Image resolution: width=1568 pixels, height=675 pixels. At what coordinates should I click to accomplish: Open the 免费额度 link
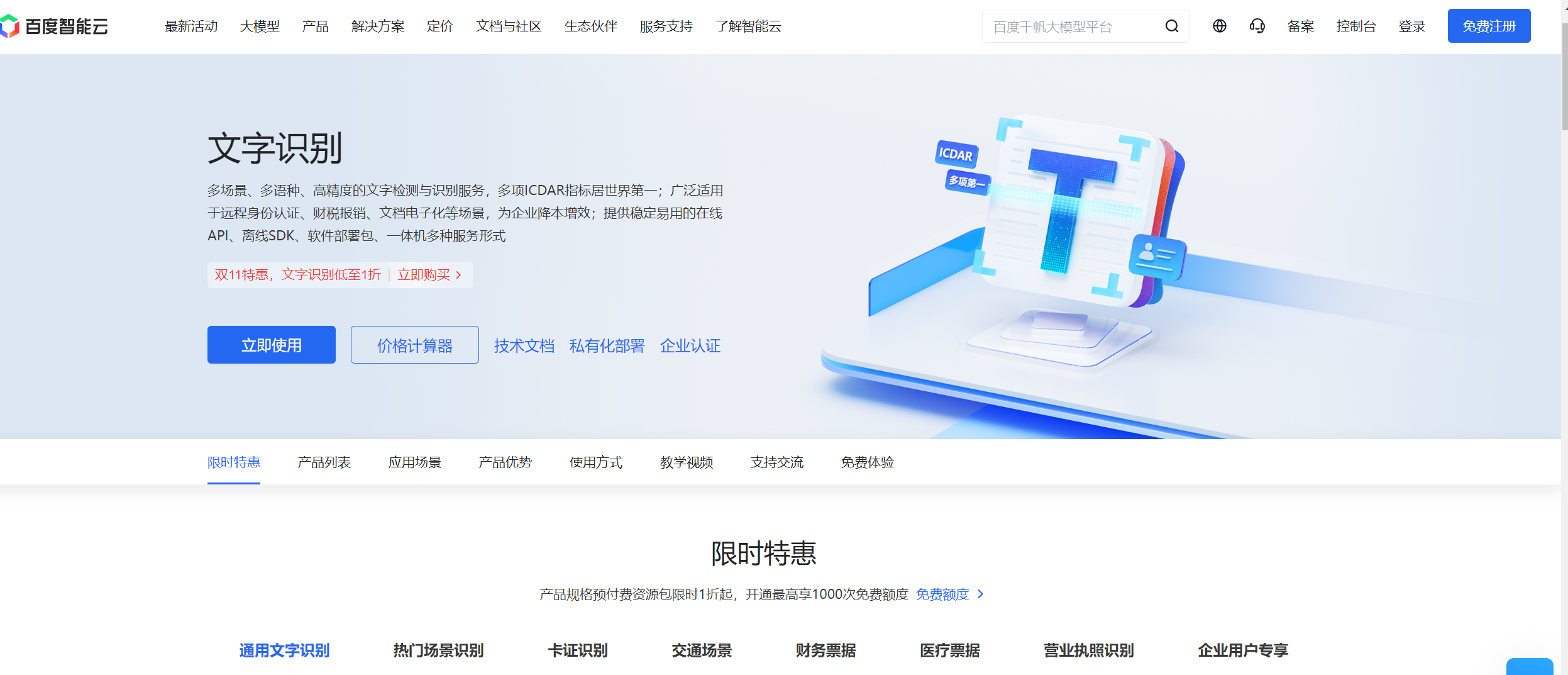tap(942, 594)
